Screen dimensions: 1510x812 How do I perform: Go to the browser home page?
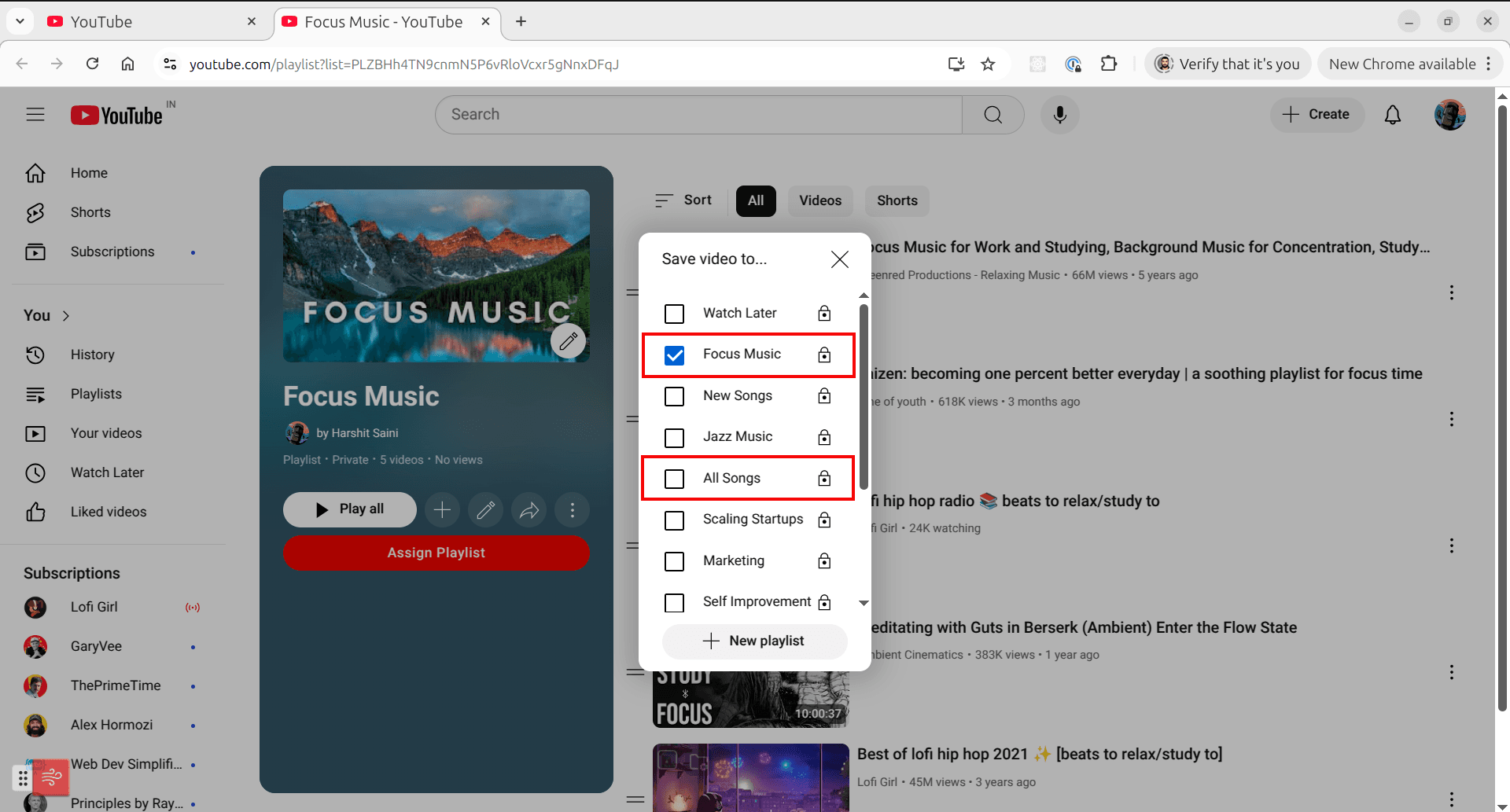tap(127, 64)
